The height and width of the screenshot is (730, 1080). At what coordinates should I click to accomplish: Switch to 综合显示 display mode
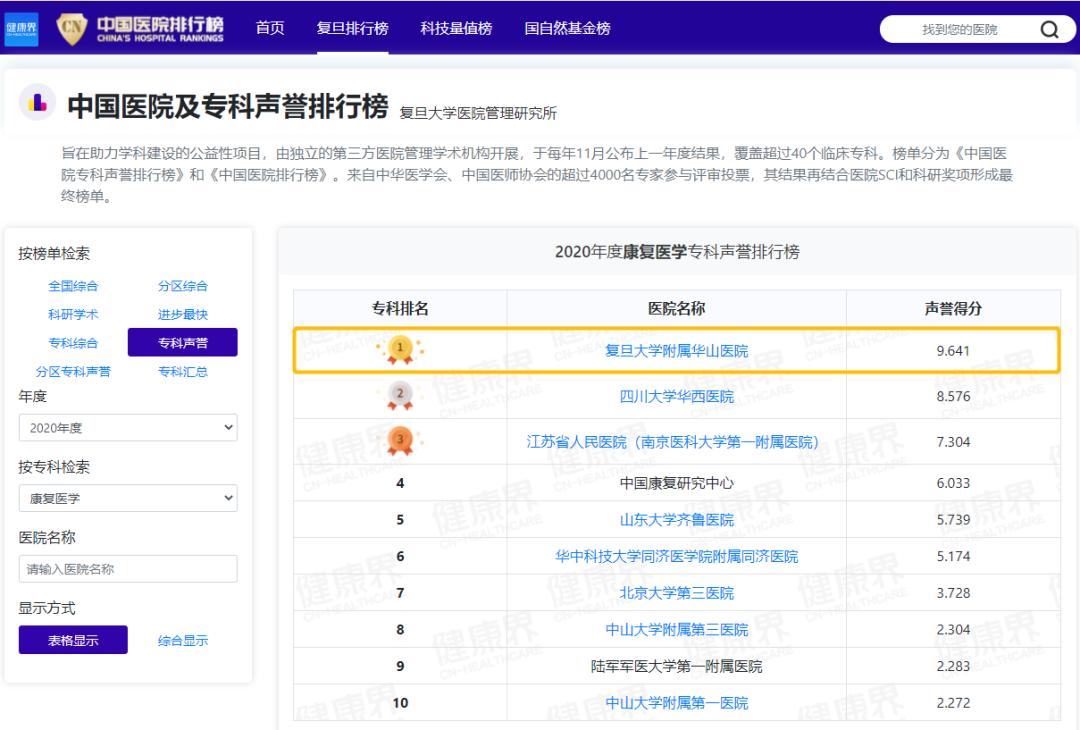click(183, 640)
